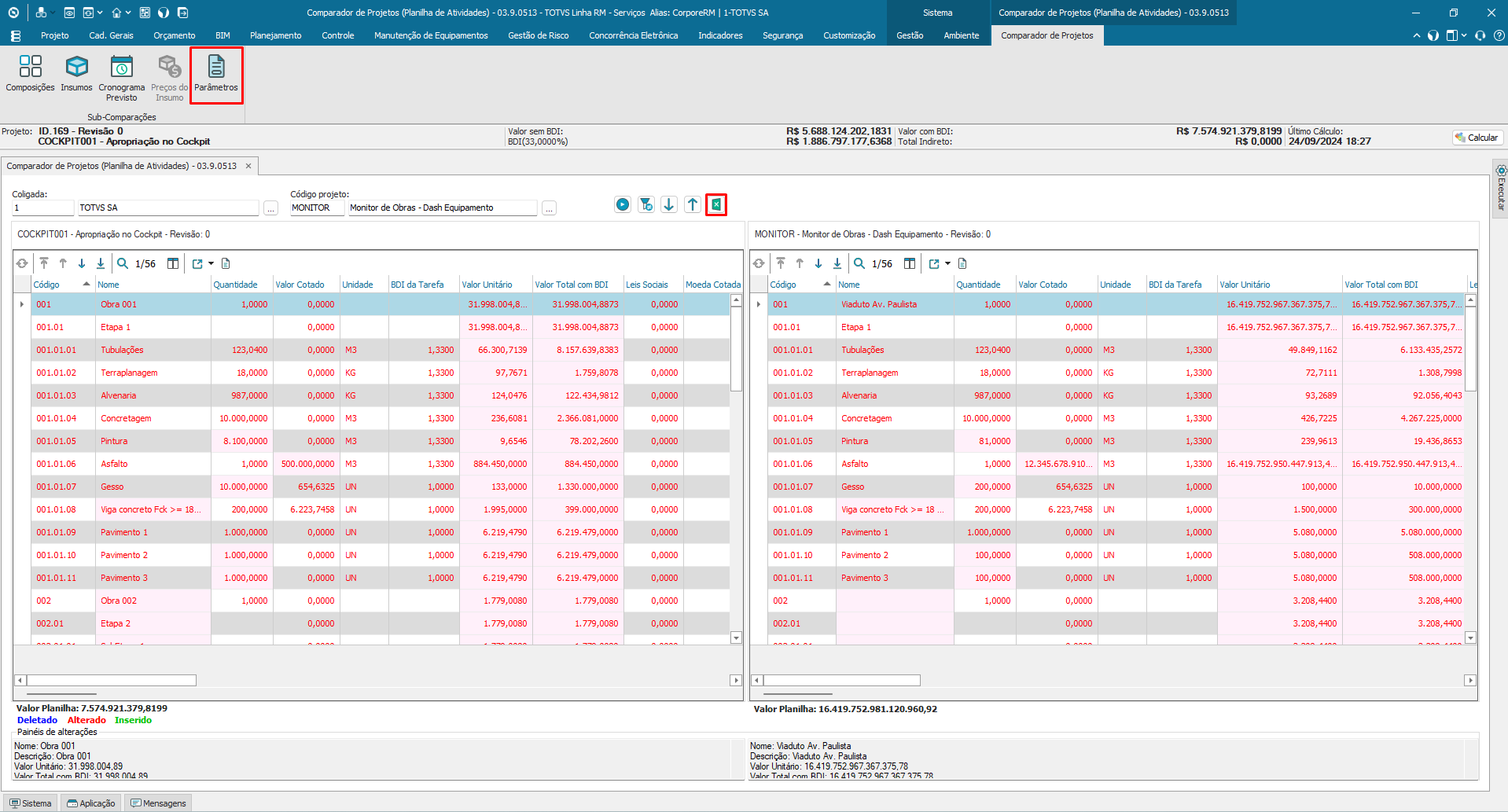Click the grid layout icon in title bar
The height and width of the screenshot is (812, 1508).
tap(145, 13)
